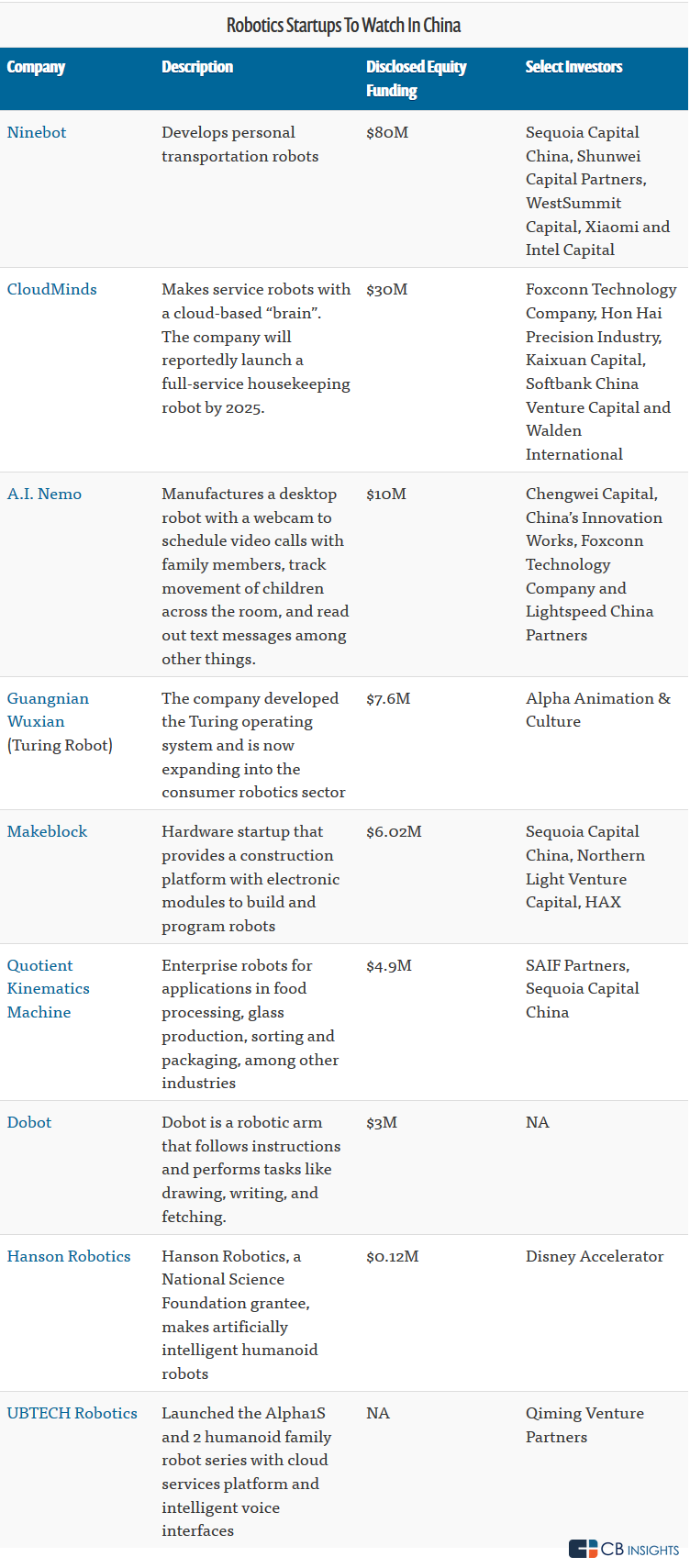Open the Ninebot company link
Image resolution: width=690 pixels, height=1568 pixels.
pyautogui.click(x=37, y=132)
